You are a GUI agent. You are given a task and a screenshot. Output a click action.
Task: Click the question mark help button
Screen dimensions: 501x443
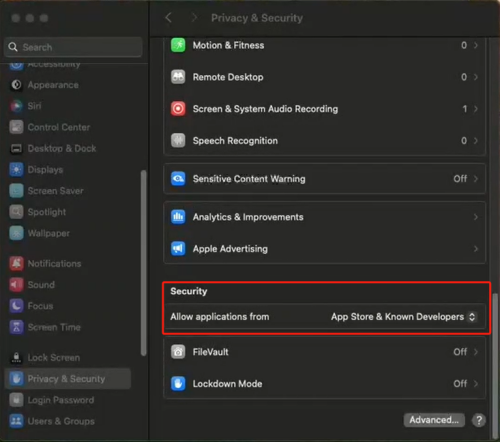point(479,420)
